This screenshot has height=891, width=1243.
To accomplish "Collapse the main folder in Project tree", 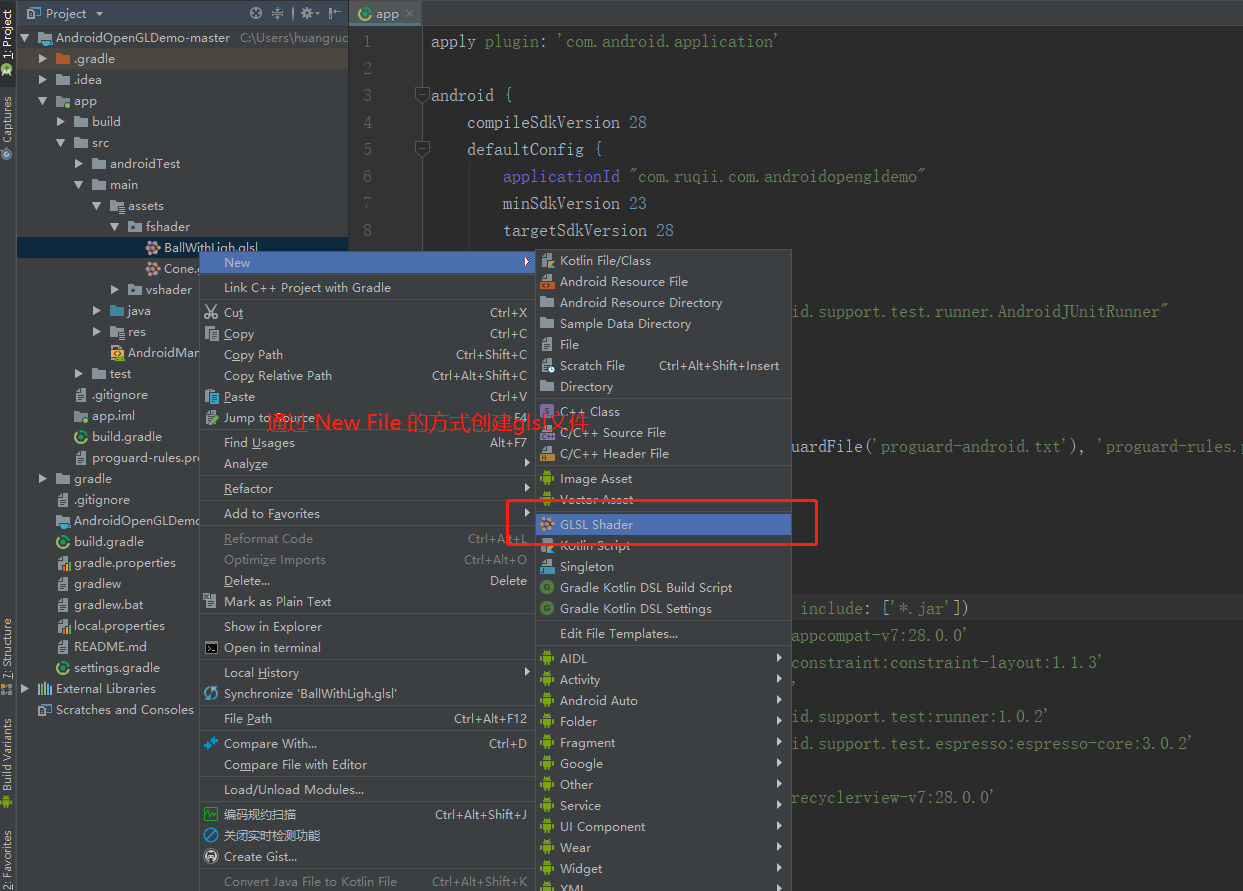I will (80, 184).
